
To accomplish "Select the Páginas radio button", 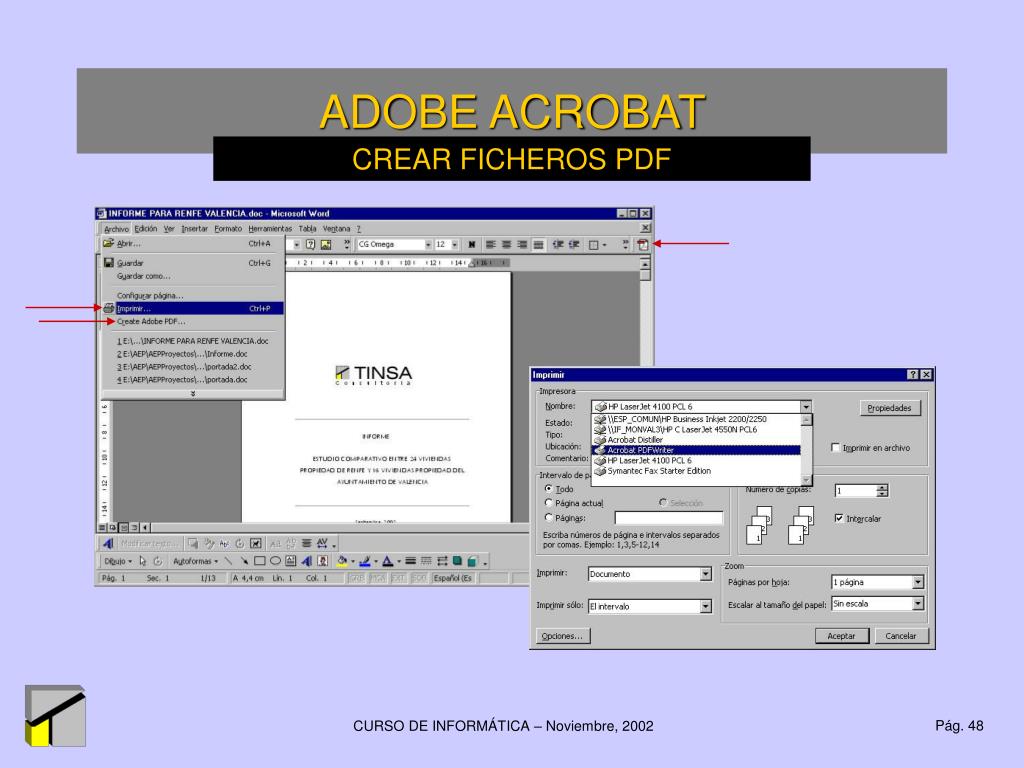I will tap(549, 517).
